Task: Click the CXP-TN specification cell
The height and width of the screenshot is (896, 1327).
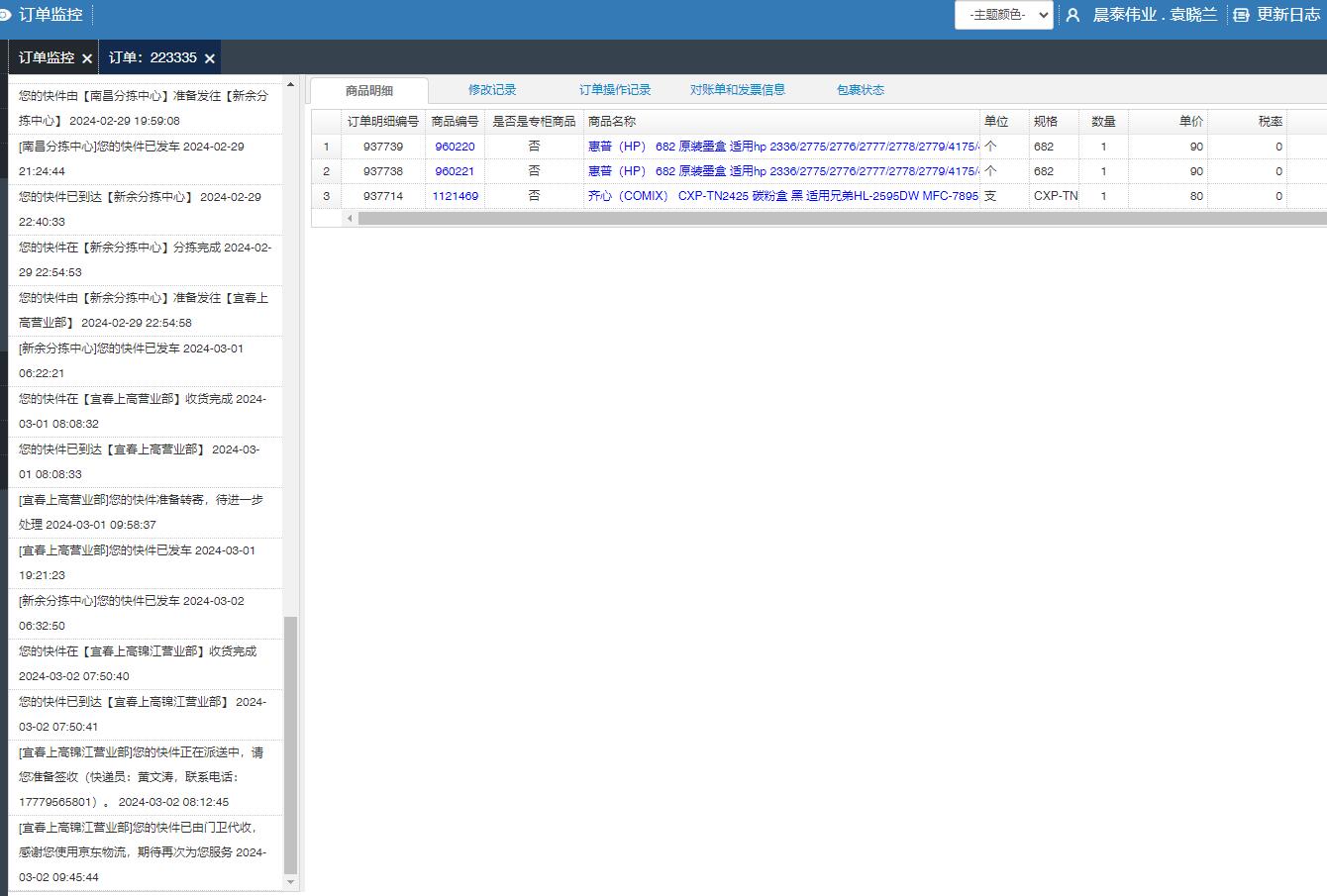Action: pos(1054,196)
